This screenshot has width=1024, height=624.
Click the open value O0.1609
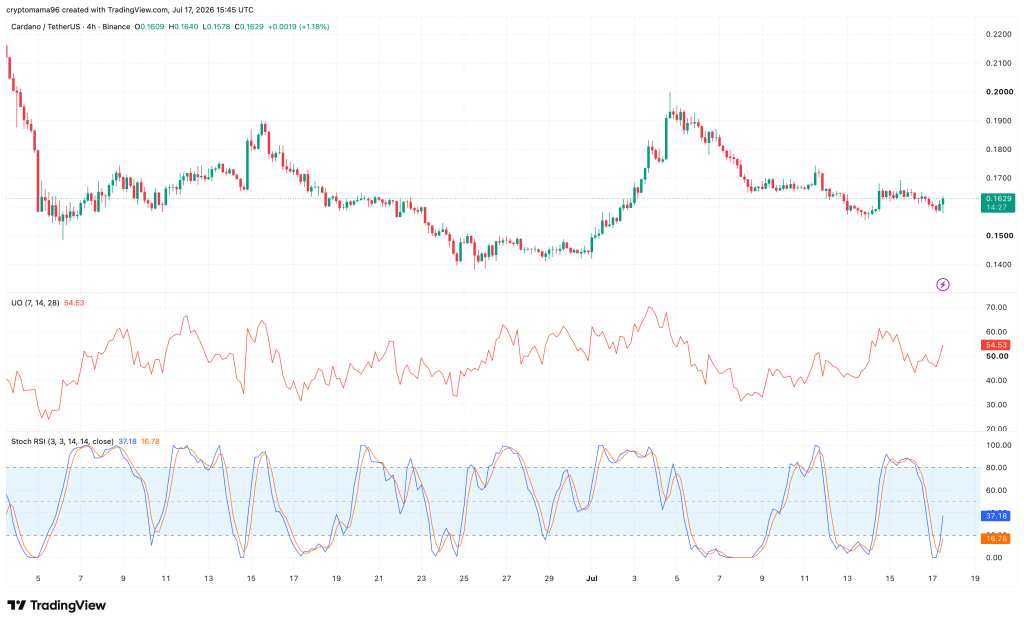[x=150, y=27]
